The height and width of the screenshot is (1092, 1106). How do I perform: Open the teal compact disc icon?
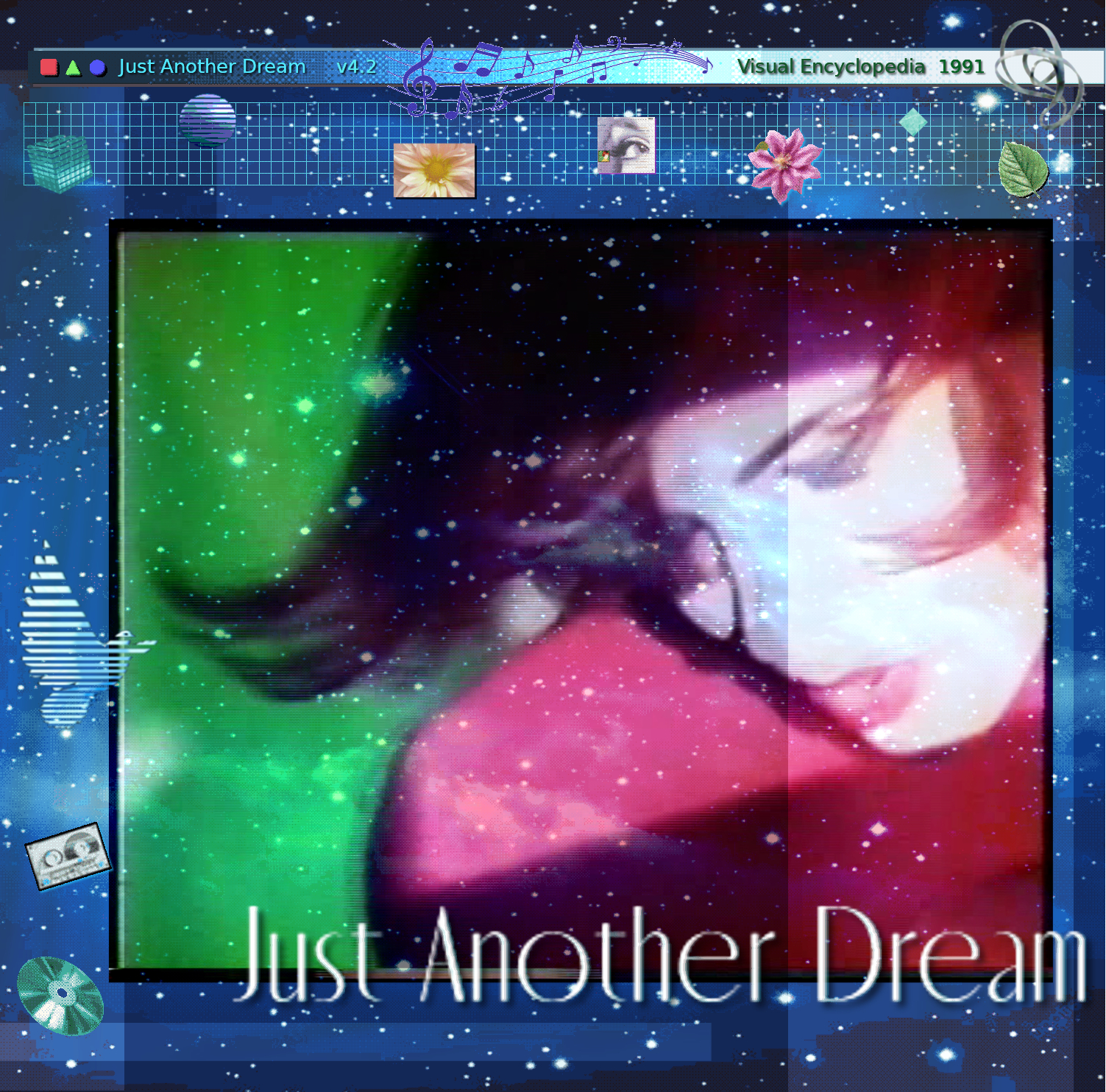[x=60, y=996]
